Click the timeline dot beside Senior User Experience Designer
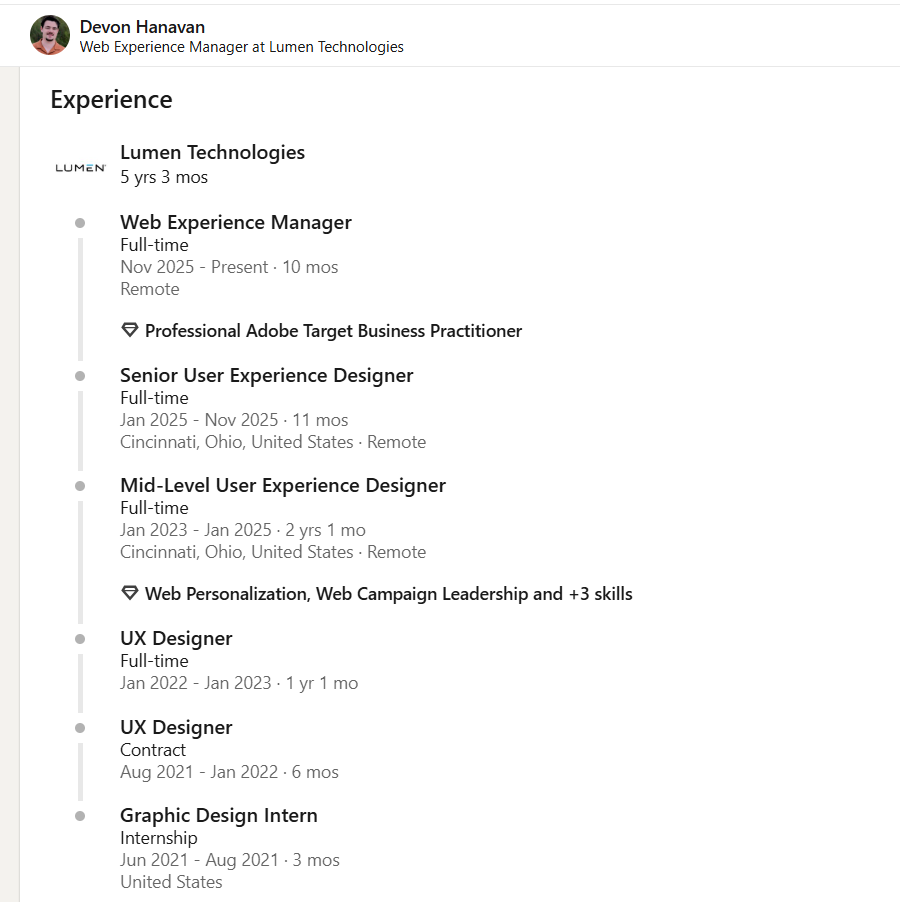 [80, 376]
